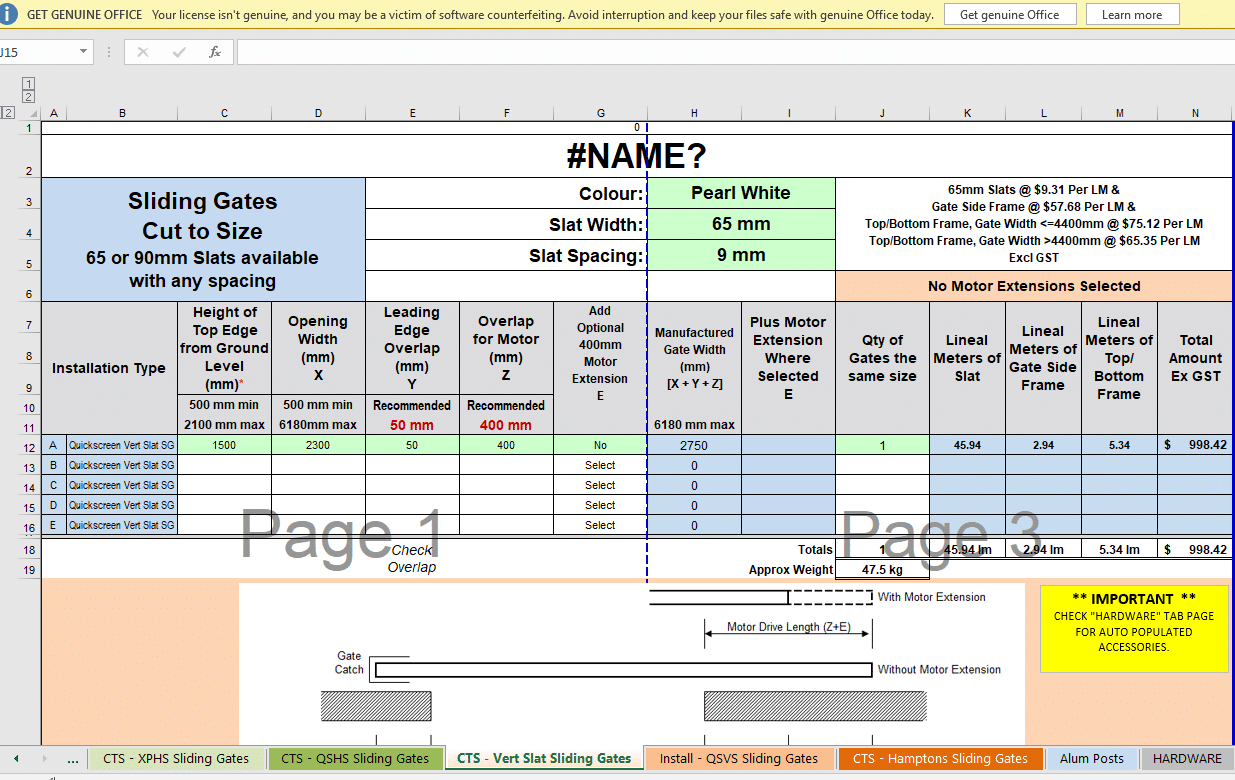Click the sheet tabs previous arrow
Screen dimensions: 1235x780
(16, 759)
